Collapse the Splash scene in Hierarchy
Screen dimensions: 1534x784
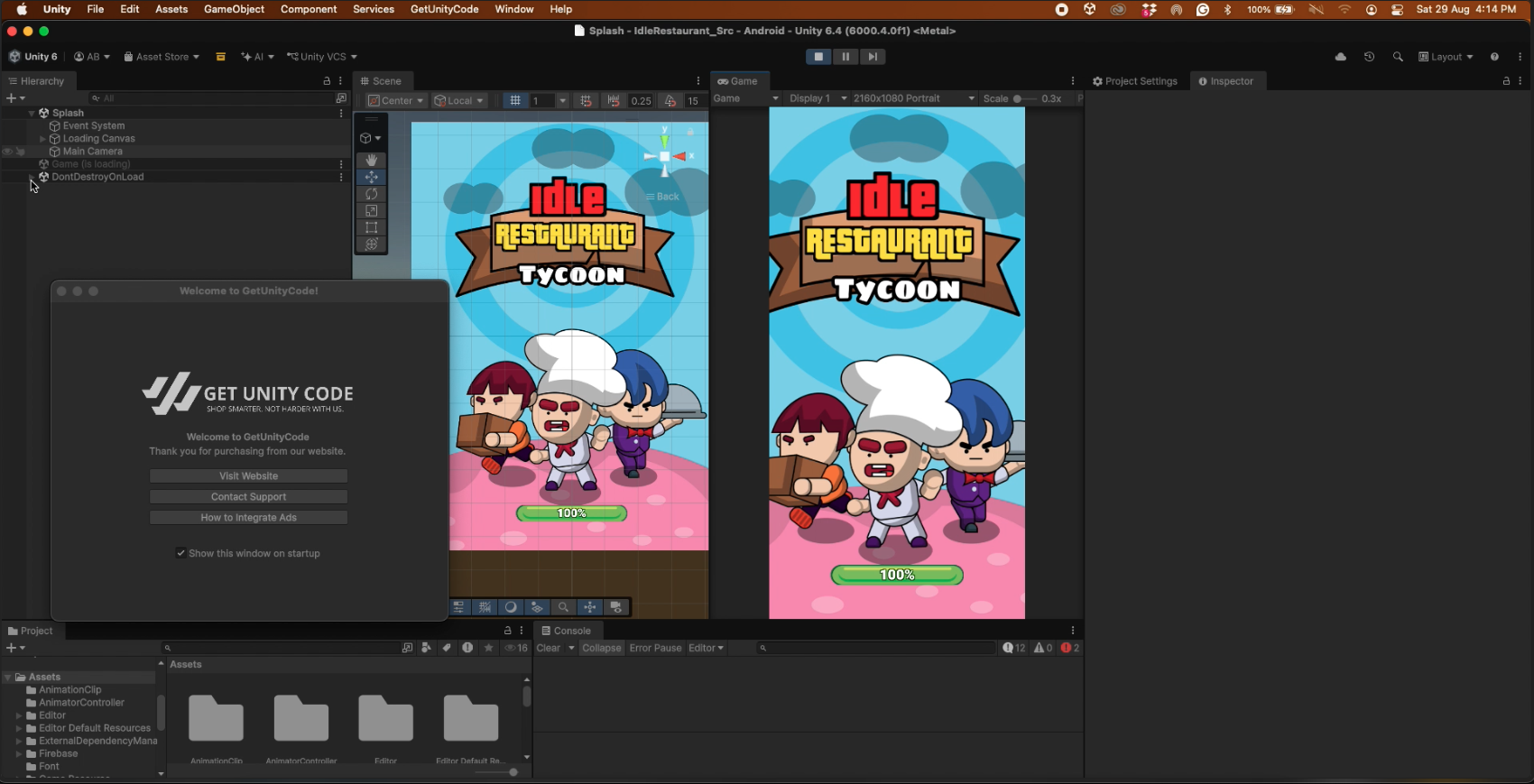[32, 113]
